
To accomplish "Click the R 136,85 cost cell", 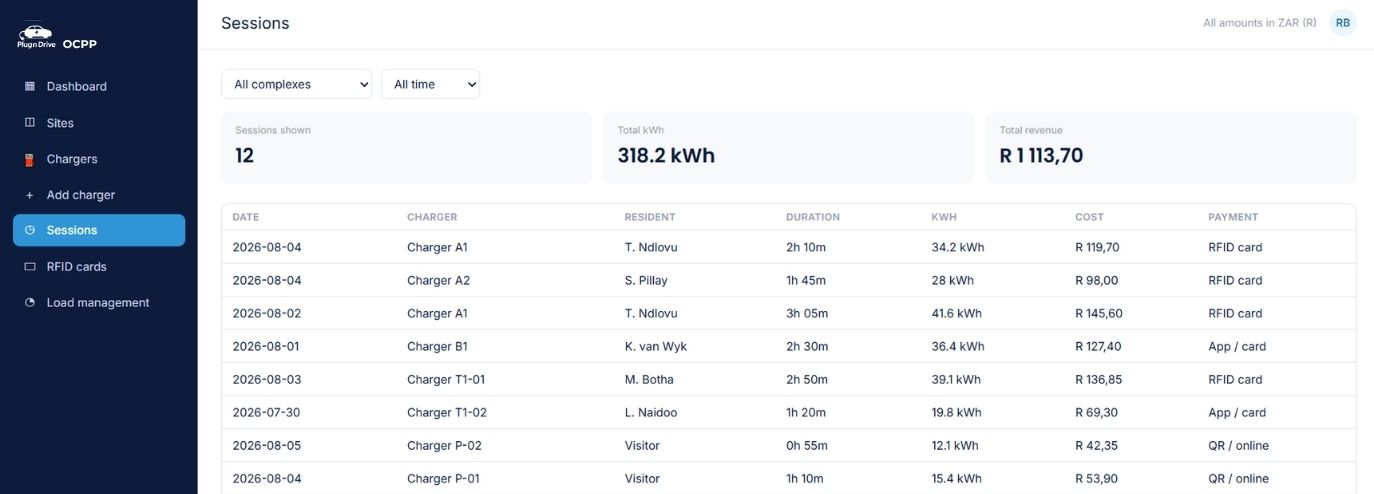I will click(1098, 379).
